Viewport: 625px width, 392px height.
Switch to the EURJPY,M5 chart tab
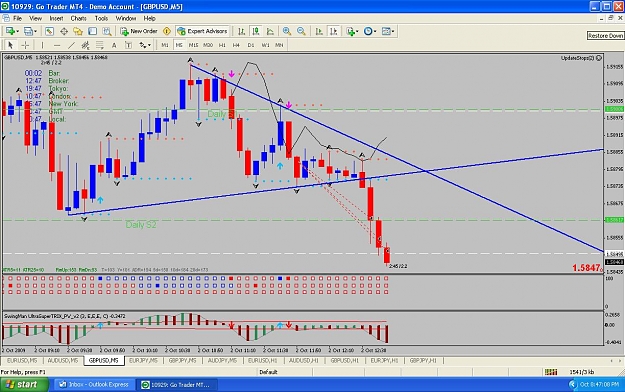143,360
